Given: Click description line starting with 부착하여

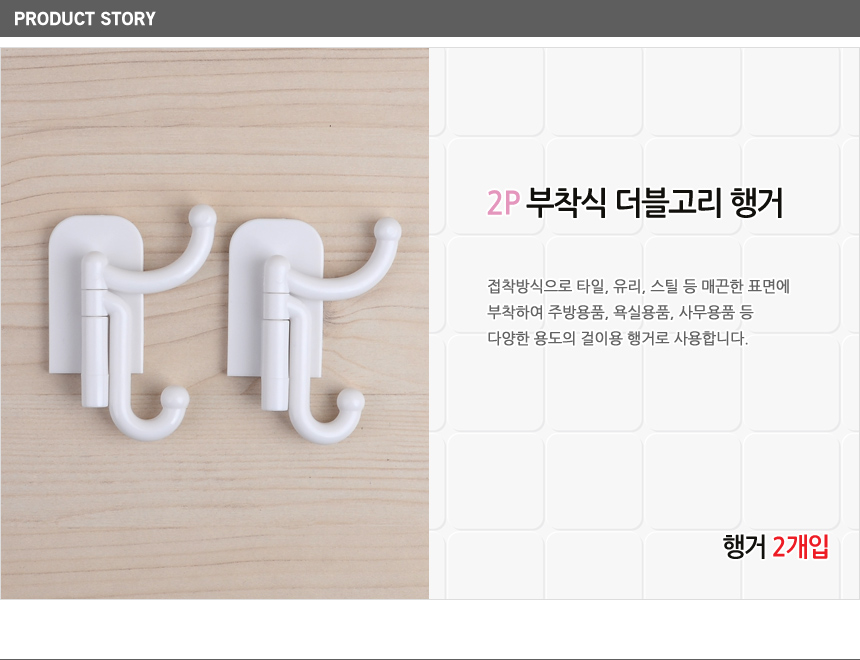Looking at the screenshot, I should (620, 312).
